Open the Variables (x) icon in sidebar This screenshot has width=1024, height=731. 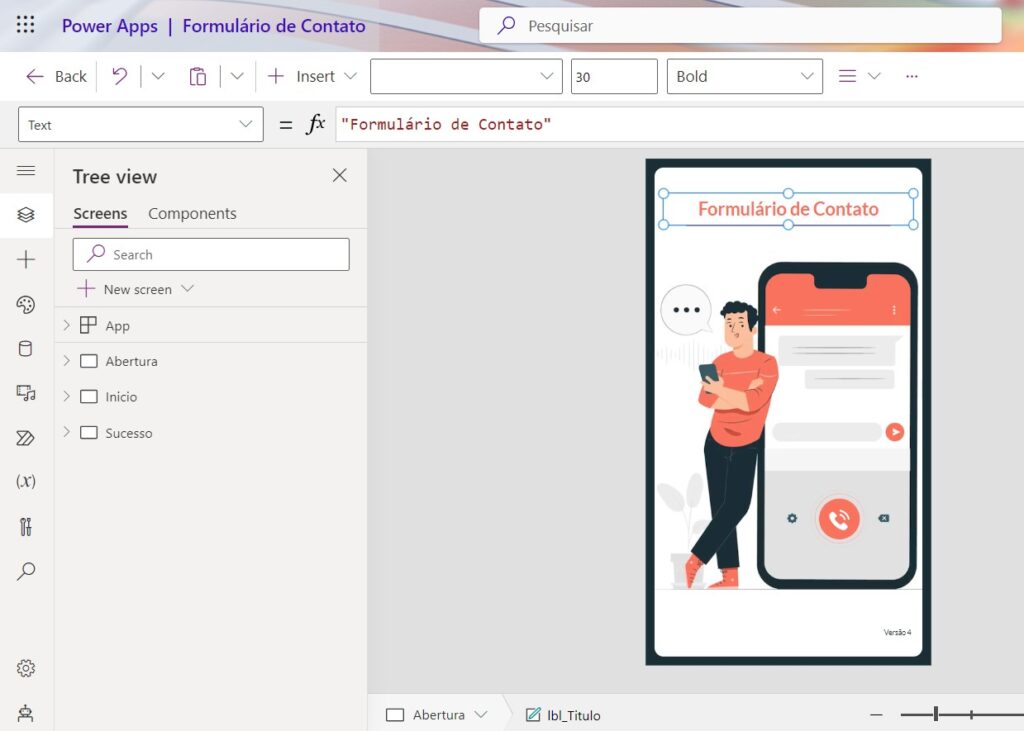point(26,481)
